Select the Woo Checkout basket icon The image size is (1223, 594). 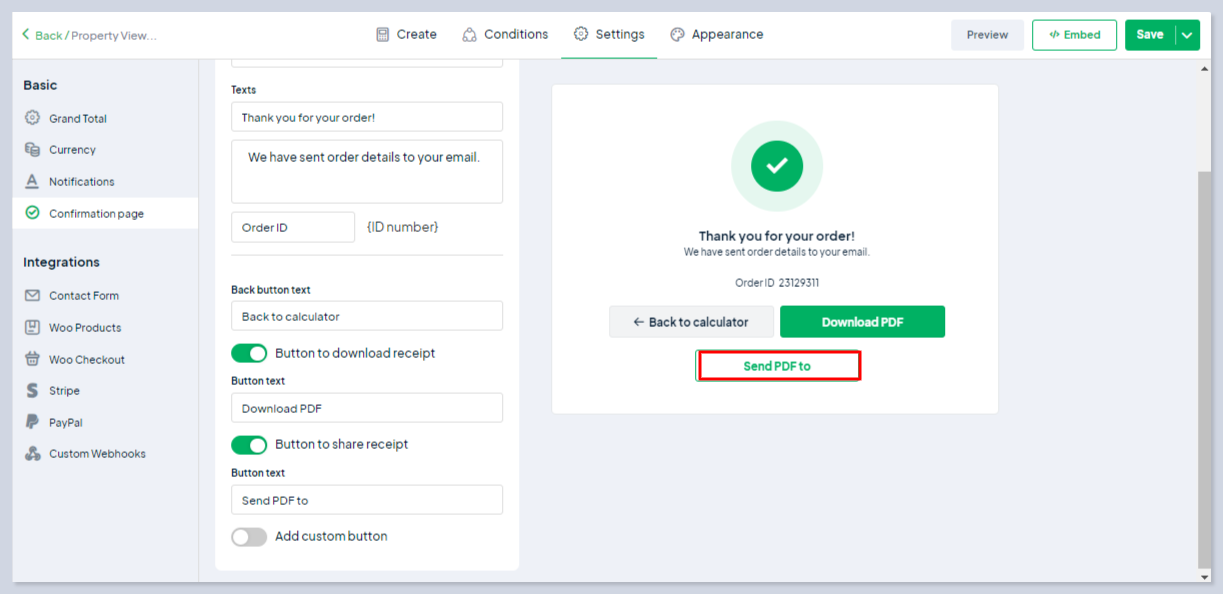click(x=32, y=359)
